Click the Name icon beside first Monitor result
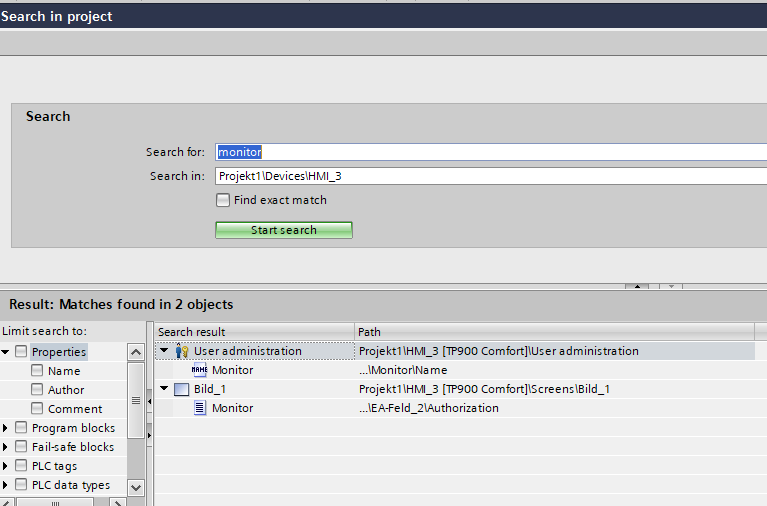Viewport: 767px width, 506px height. click(199, 370)
